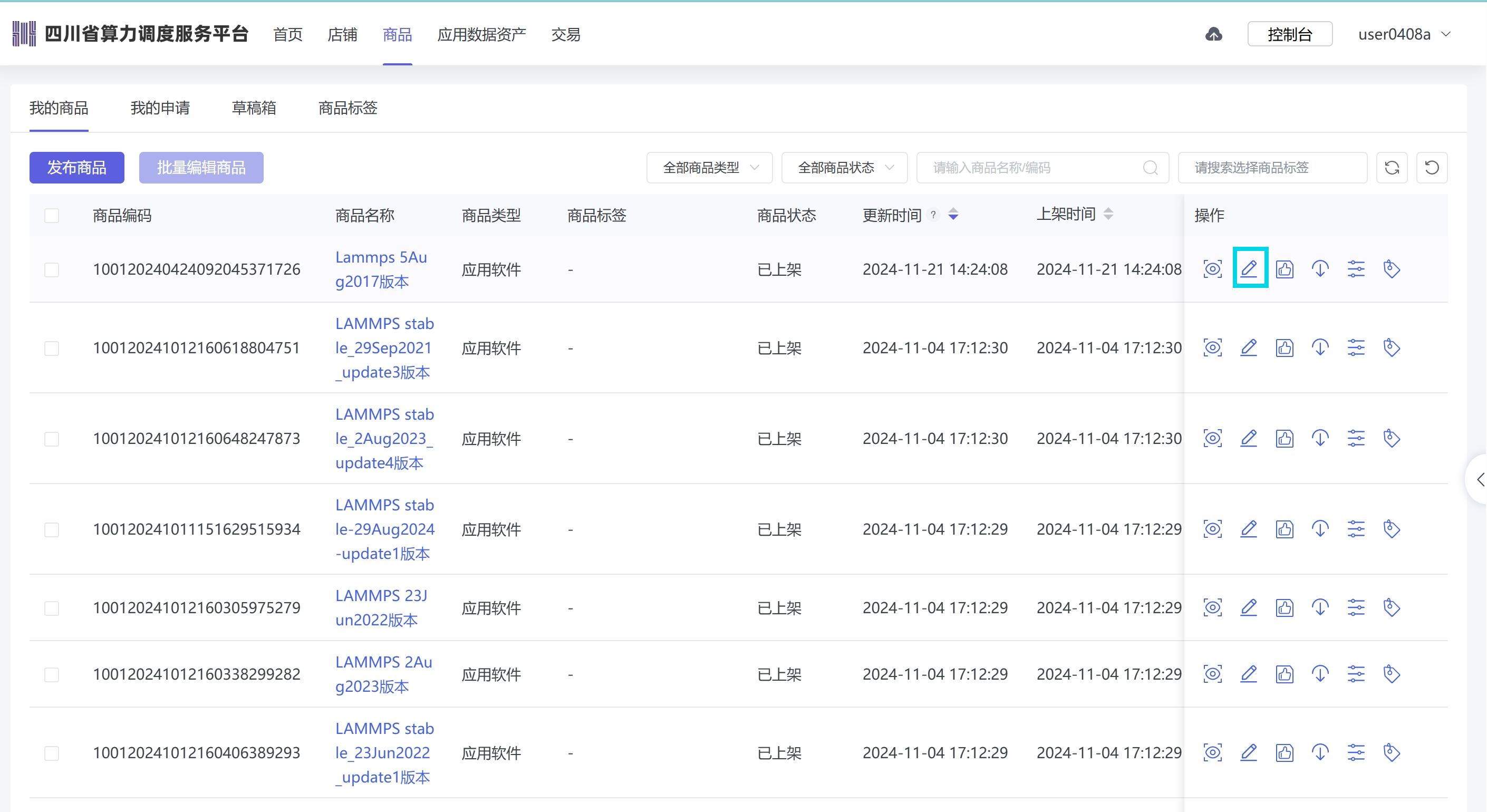Click the cloud upload icon in header

[1213, 34]
